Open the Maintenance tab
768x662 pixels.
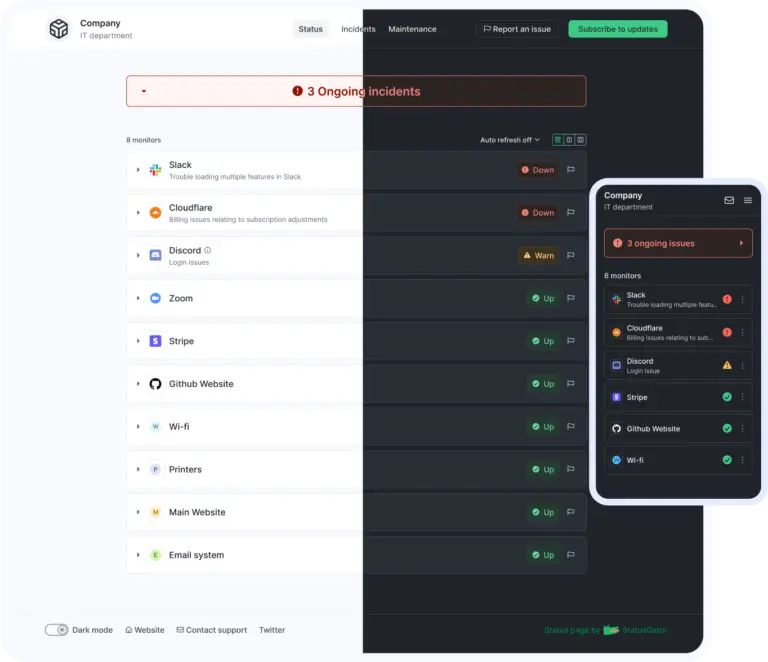click(412, 29)
